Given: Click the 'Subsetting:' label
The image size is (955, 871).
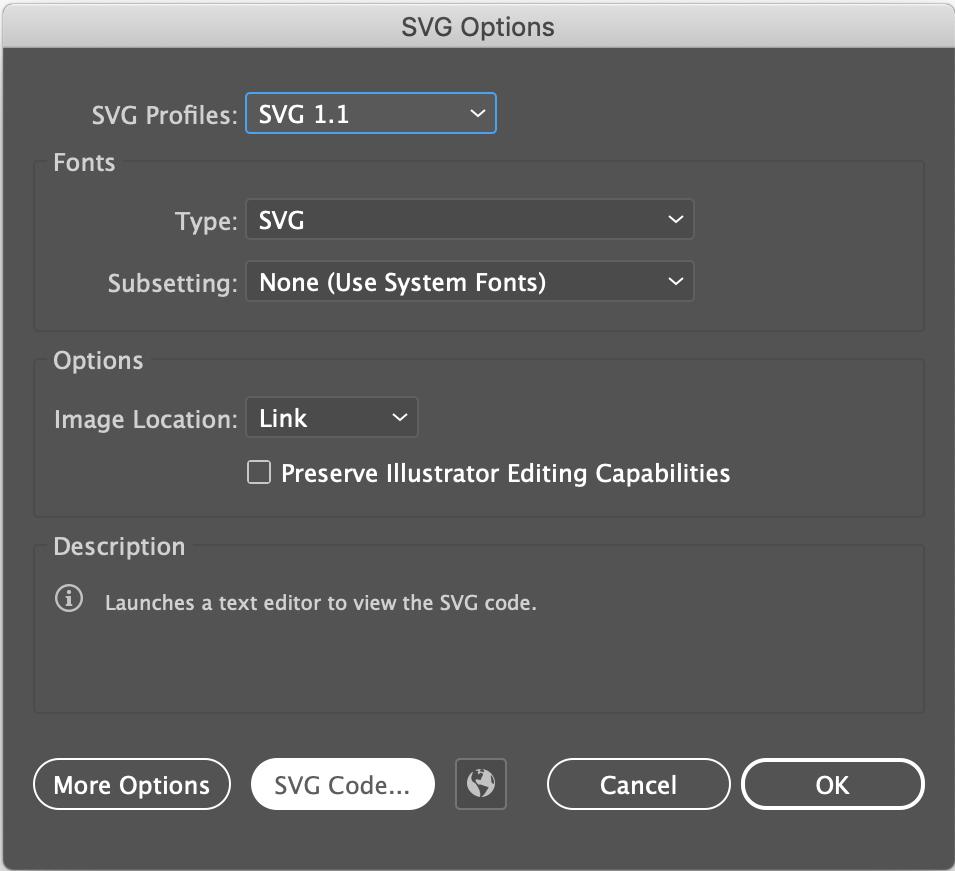Looking at the screenshot, I should point(172,283).
